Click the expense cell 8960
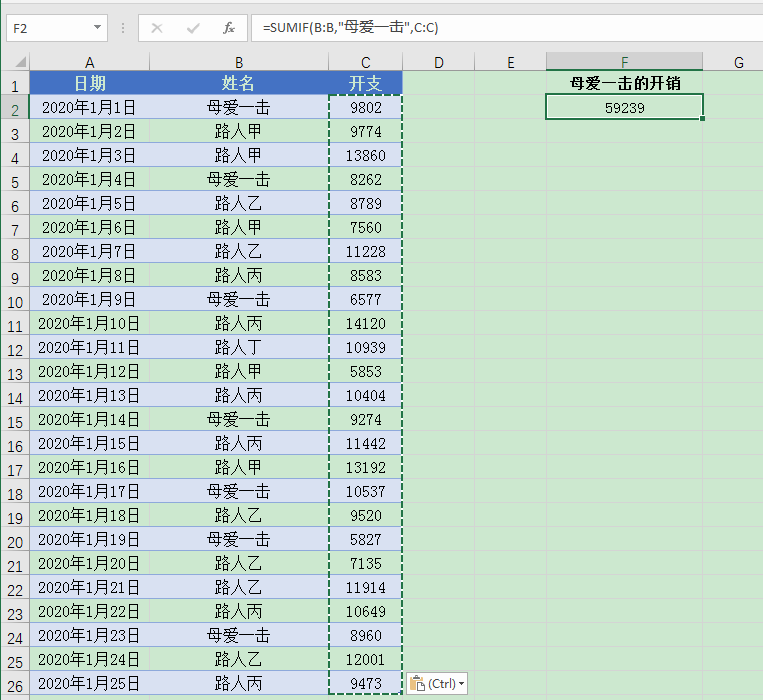 tap(365, 635)
